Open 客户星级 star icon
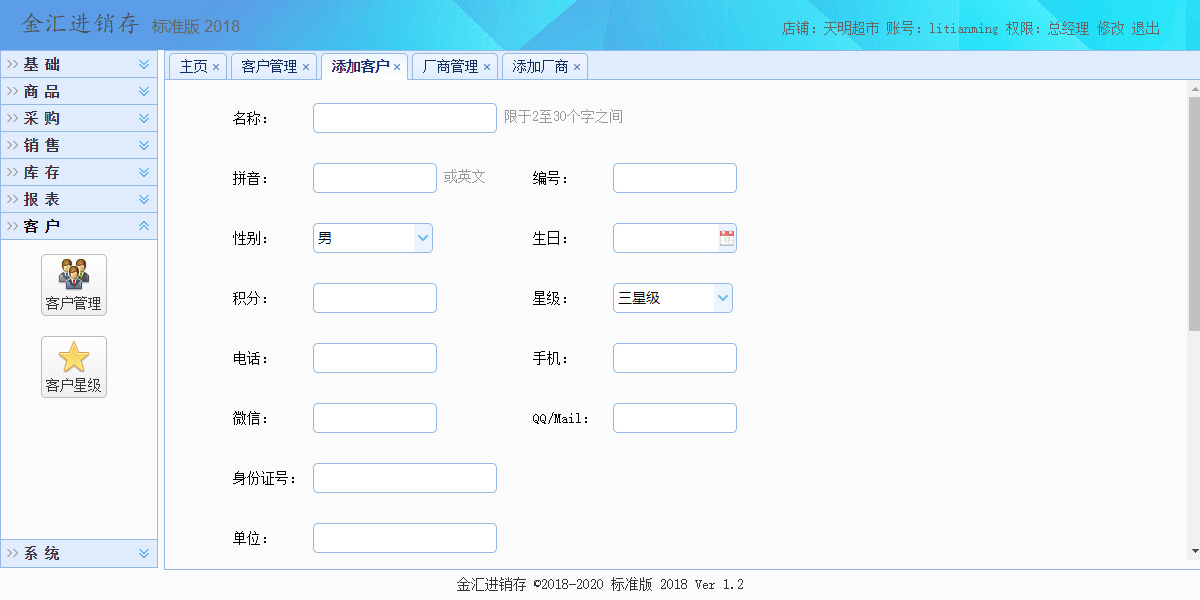Screen dimensions: 1200x600 pyautogui.click(x=73, y=366)
